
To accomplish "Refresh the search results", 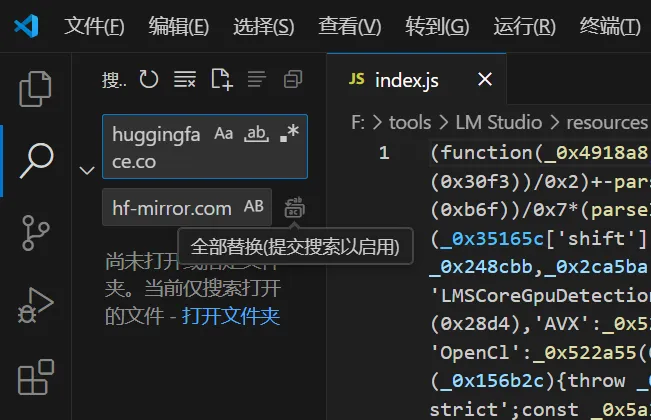I will [x=149, y=79].
